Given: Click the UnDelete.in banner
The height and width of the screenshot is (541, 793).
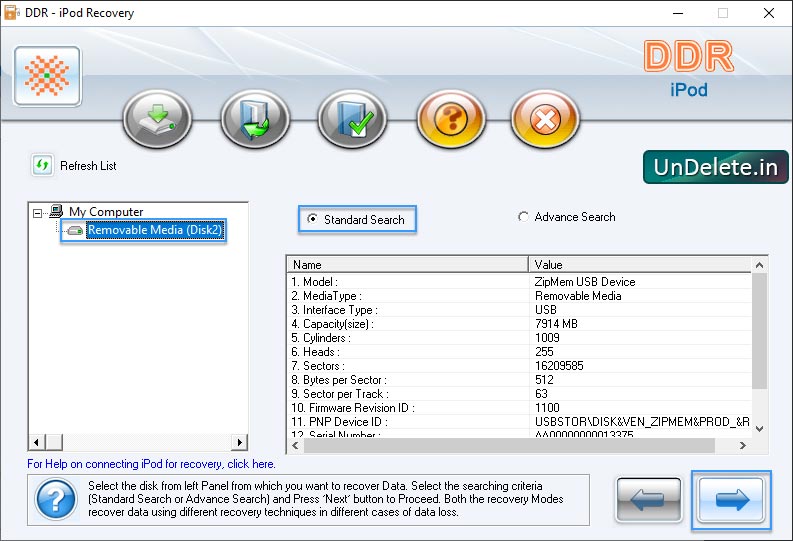Looking at the screenshot, I should [x=716, y=167].
